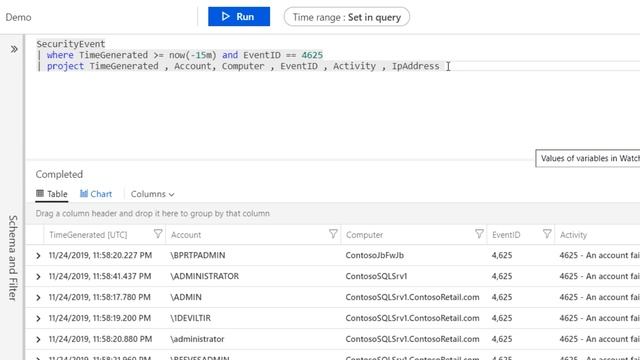The width and height of the screenshot is (640, 360).
Task: Expand the \ADMIN result row
Action: [38, 298]
